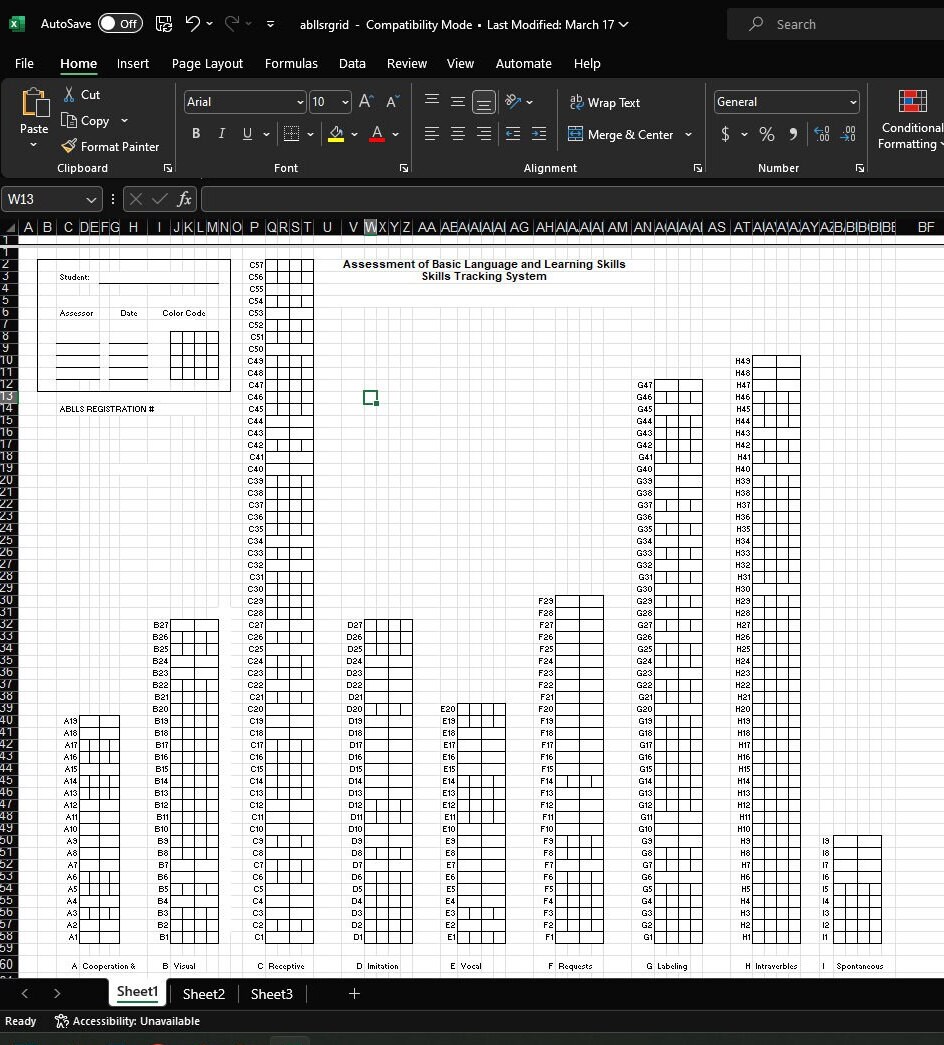Click the Insert Function fx icon
Viewport: 944px width, 1045px height.
184,199
